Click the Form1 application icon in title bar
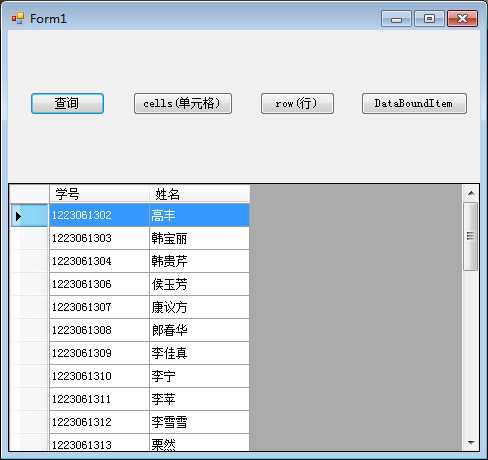The width and height of the screenshot is (488, 460). coord(18,18)
